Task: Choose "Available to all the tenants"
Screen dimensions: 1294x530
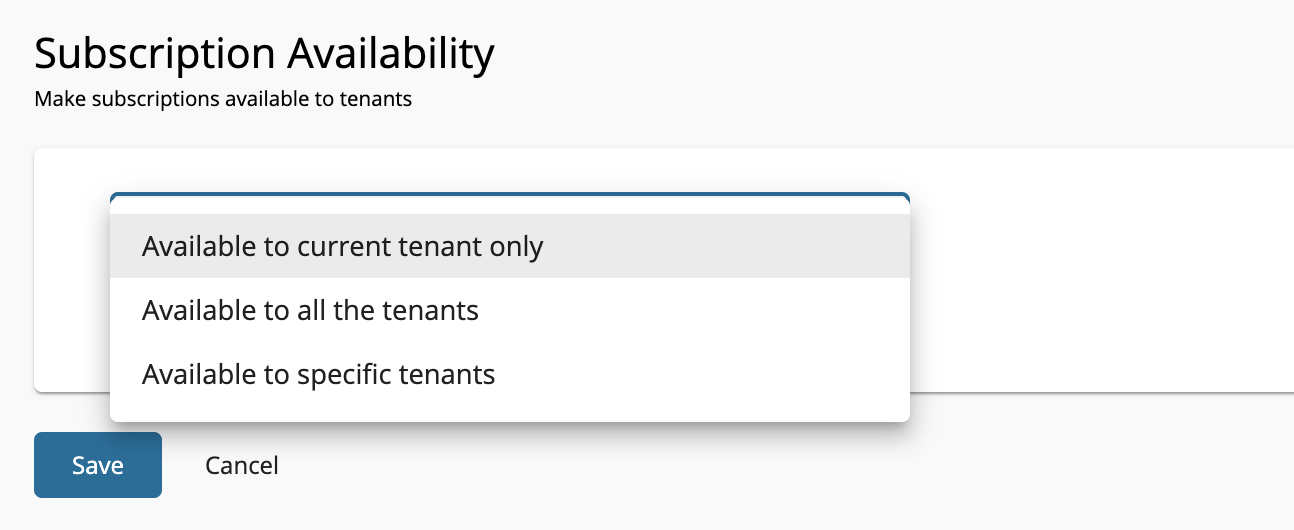Action: [310, 311]
